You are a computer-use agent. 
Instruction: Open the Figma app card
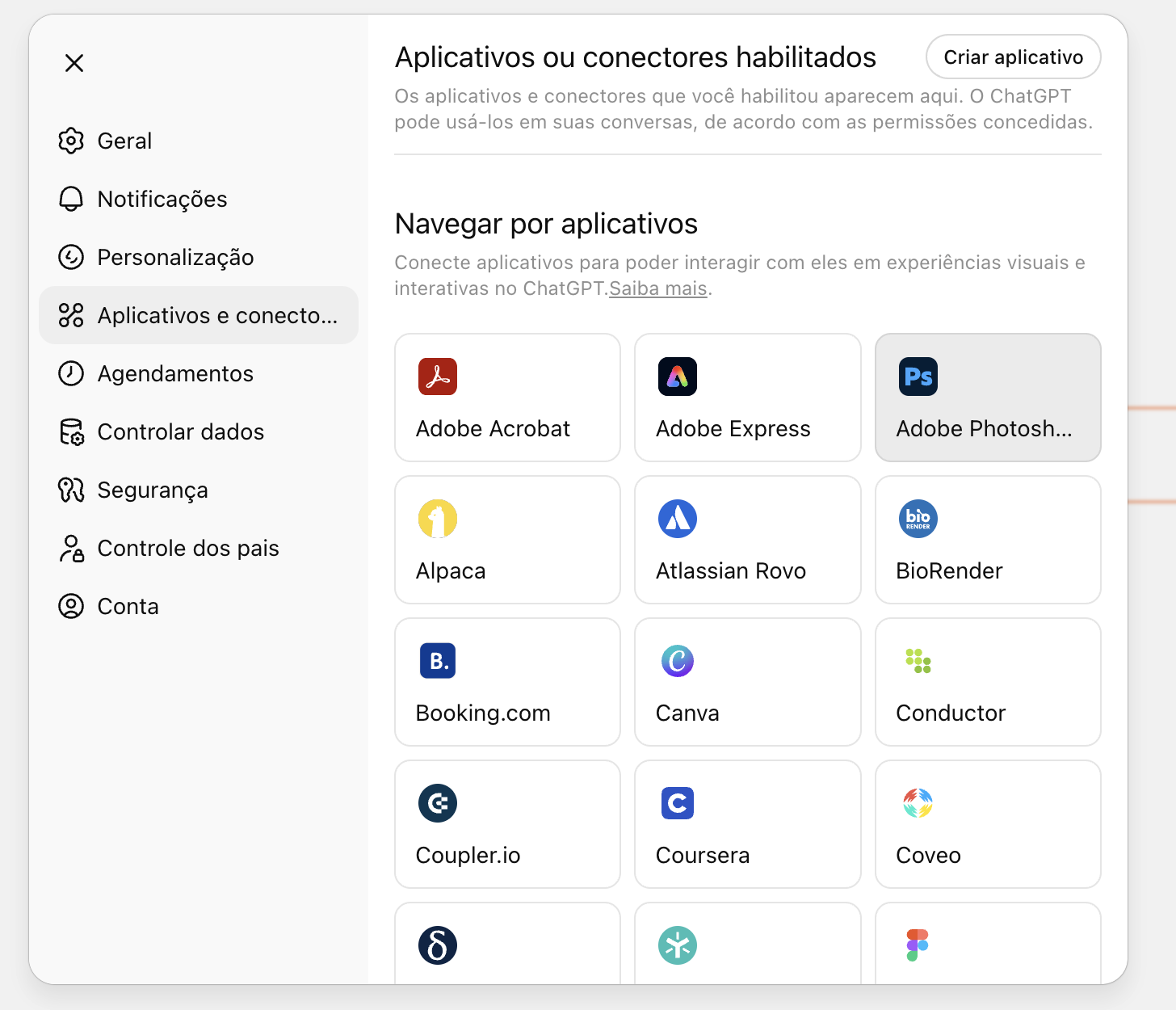(x=987, y=953)
